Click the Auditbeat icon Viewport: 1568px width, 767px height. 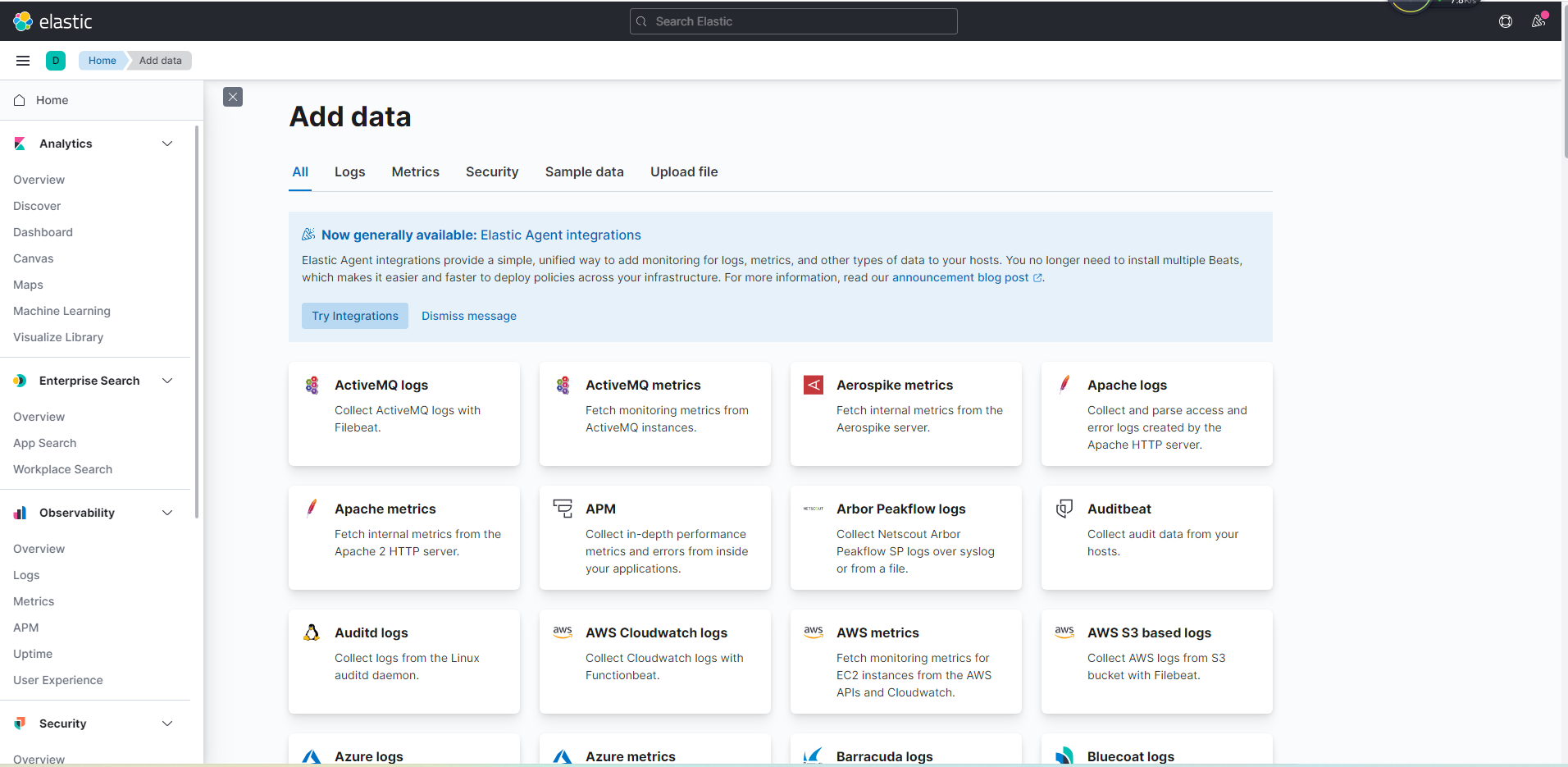pos(1064,509)
